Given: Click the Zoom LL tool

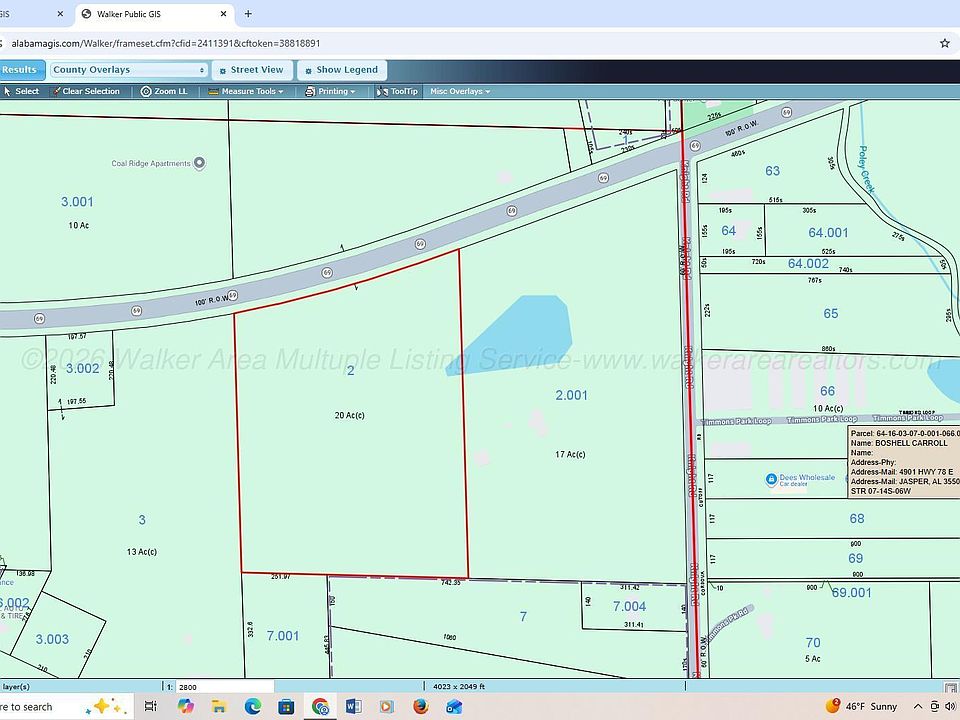Looking at the screenshot, I should click(164, 91).
